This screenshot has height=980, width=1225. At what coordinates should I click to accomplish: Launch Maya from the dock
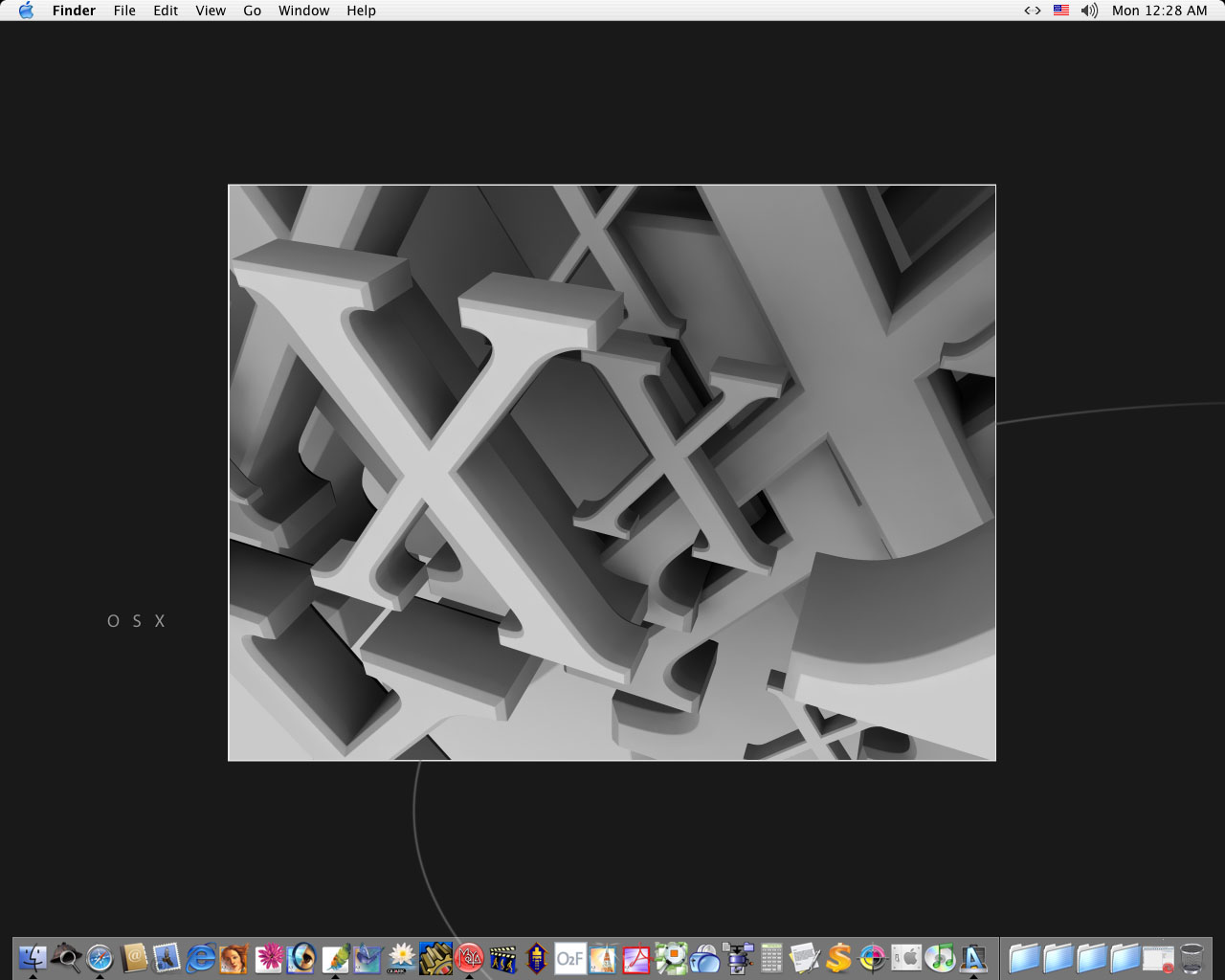tap(469, 957)
